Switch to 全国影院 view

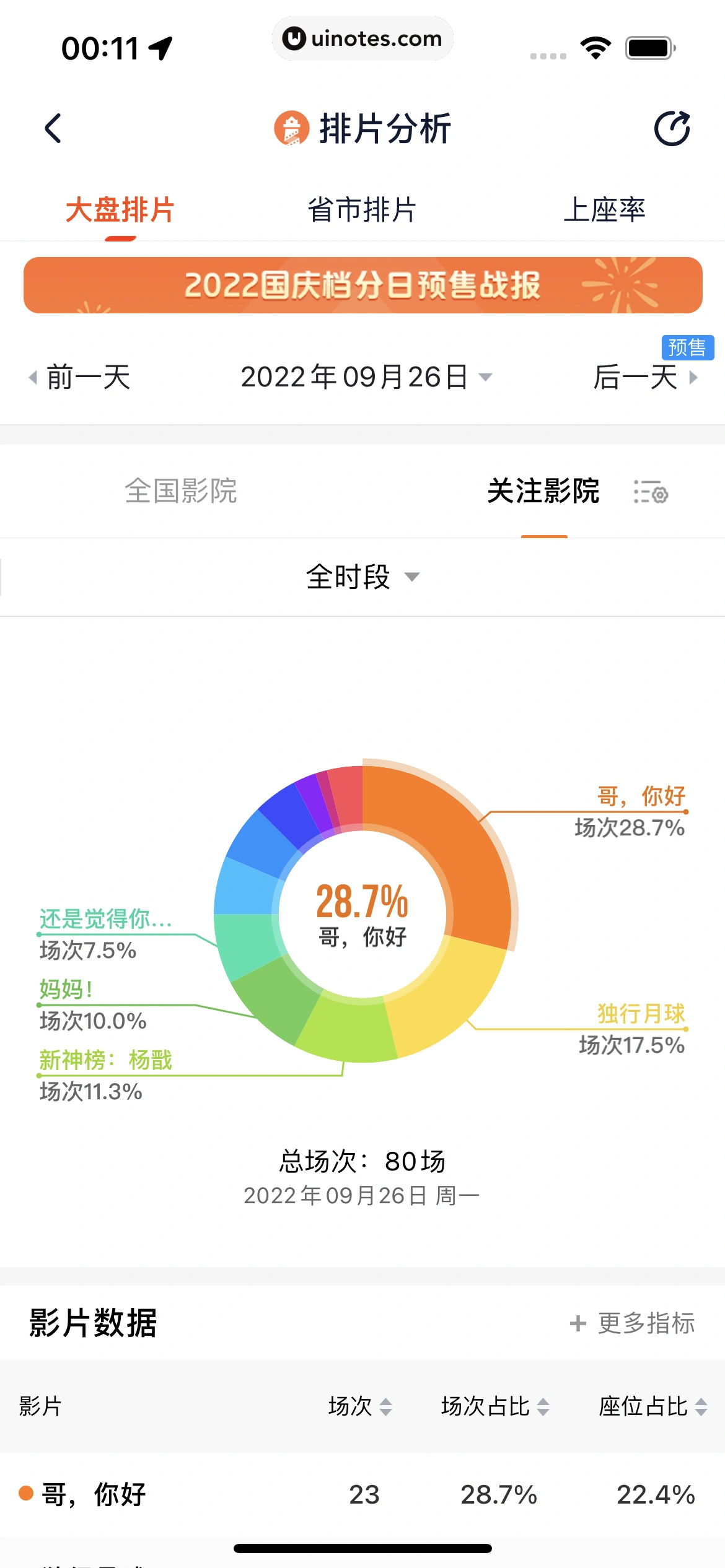point(180,491)
